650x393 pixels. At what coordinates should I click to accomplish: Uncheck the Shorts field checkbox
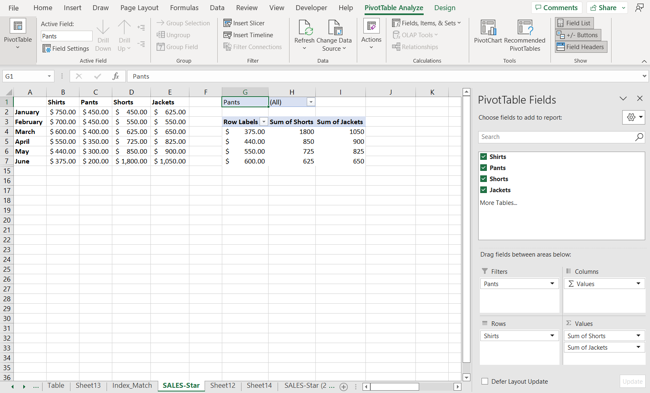(483, 179)
